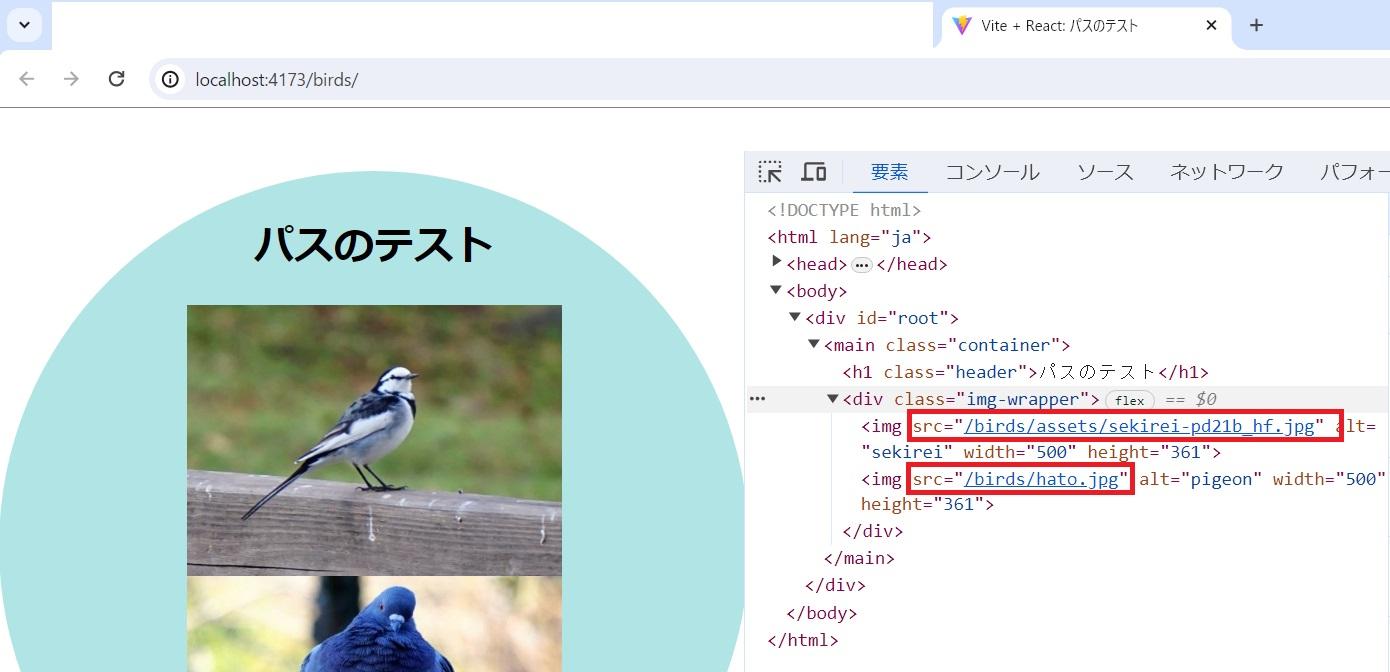Screen dimensions: 1390x672
Task: Click the browser forward arrow
Action: [71, 79]
